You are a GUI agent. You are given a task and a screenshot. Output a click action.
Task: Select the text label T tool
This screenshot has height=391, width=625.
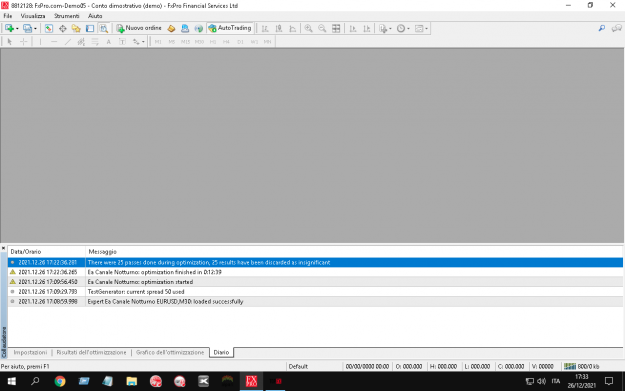122,41
